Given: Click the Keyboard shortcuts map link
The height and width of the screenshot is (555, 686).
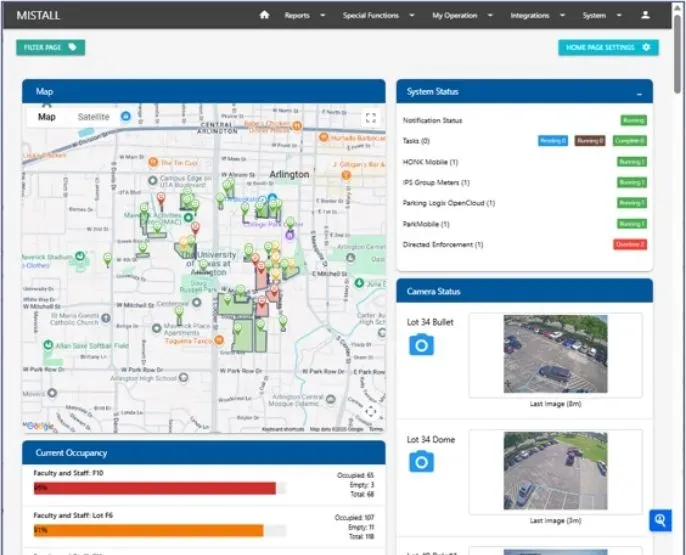Looking at the screenshot, I should point(283,429).
